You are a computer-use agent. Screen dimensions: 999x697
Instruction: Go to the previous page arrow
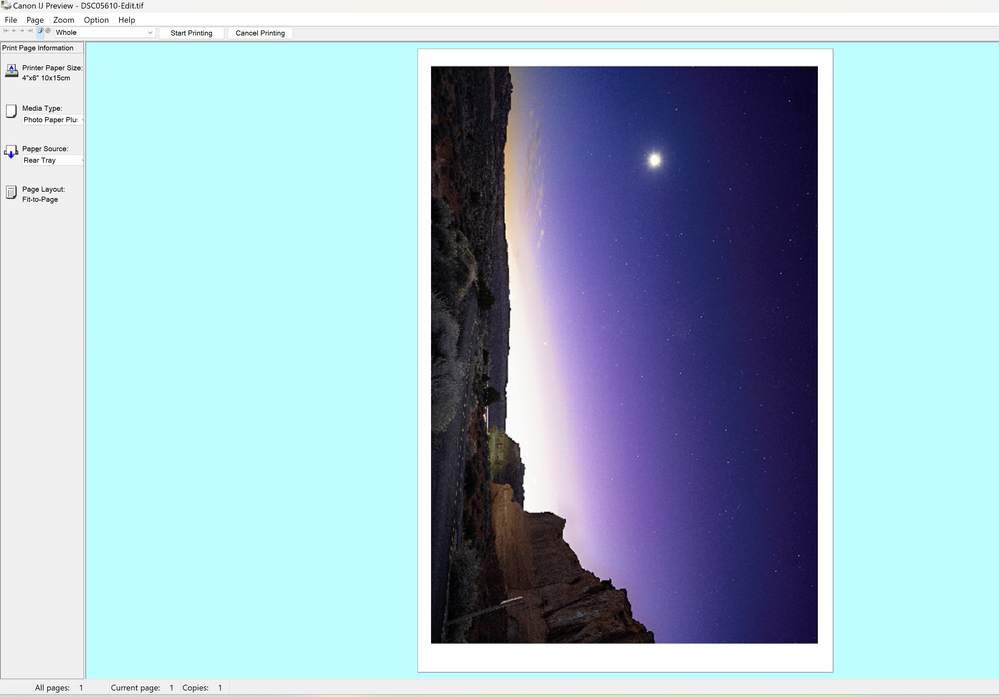click(14, 32)
